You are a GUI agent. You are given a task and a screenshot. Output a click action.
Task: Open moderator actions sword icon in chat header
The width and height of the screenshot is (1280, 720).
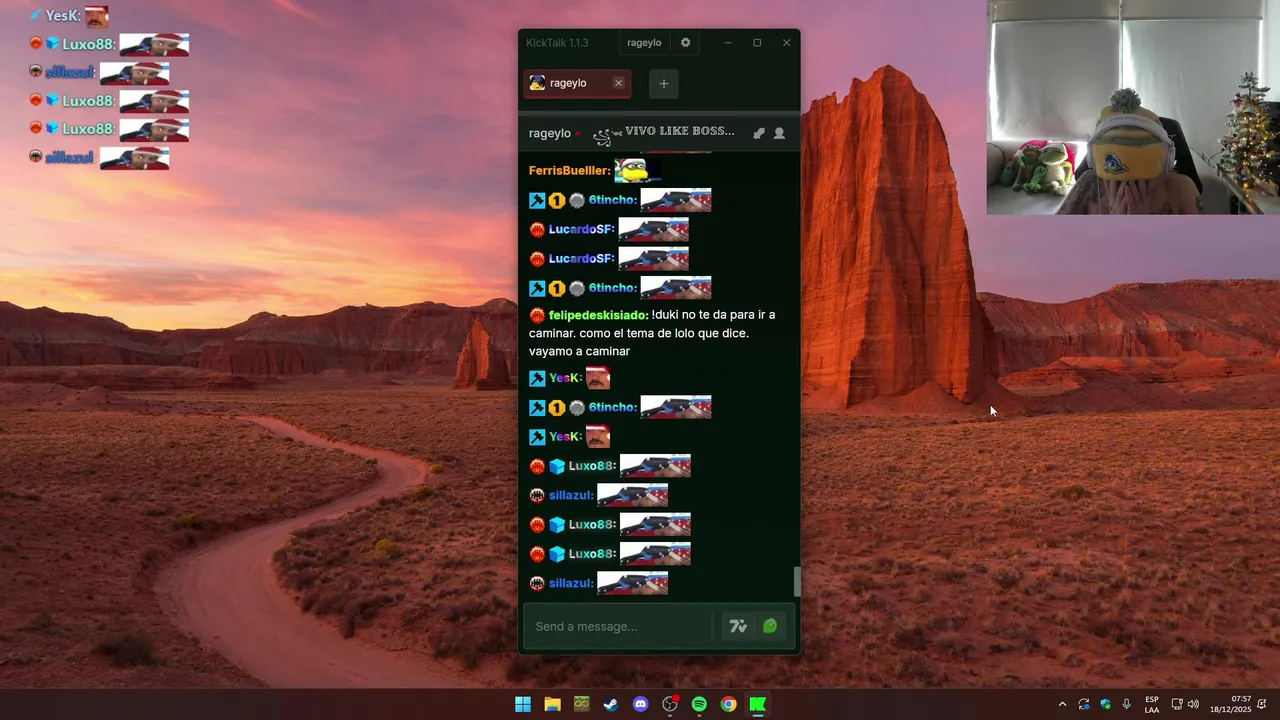[x=759, y=133]
